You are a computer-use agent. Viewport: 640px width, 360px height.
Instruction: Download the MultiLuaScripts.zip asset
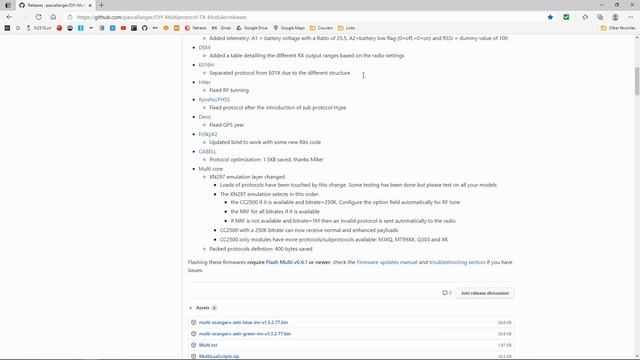219,356
